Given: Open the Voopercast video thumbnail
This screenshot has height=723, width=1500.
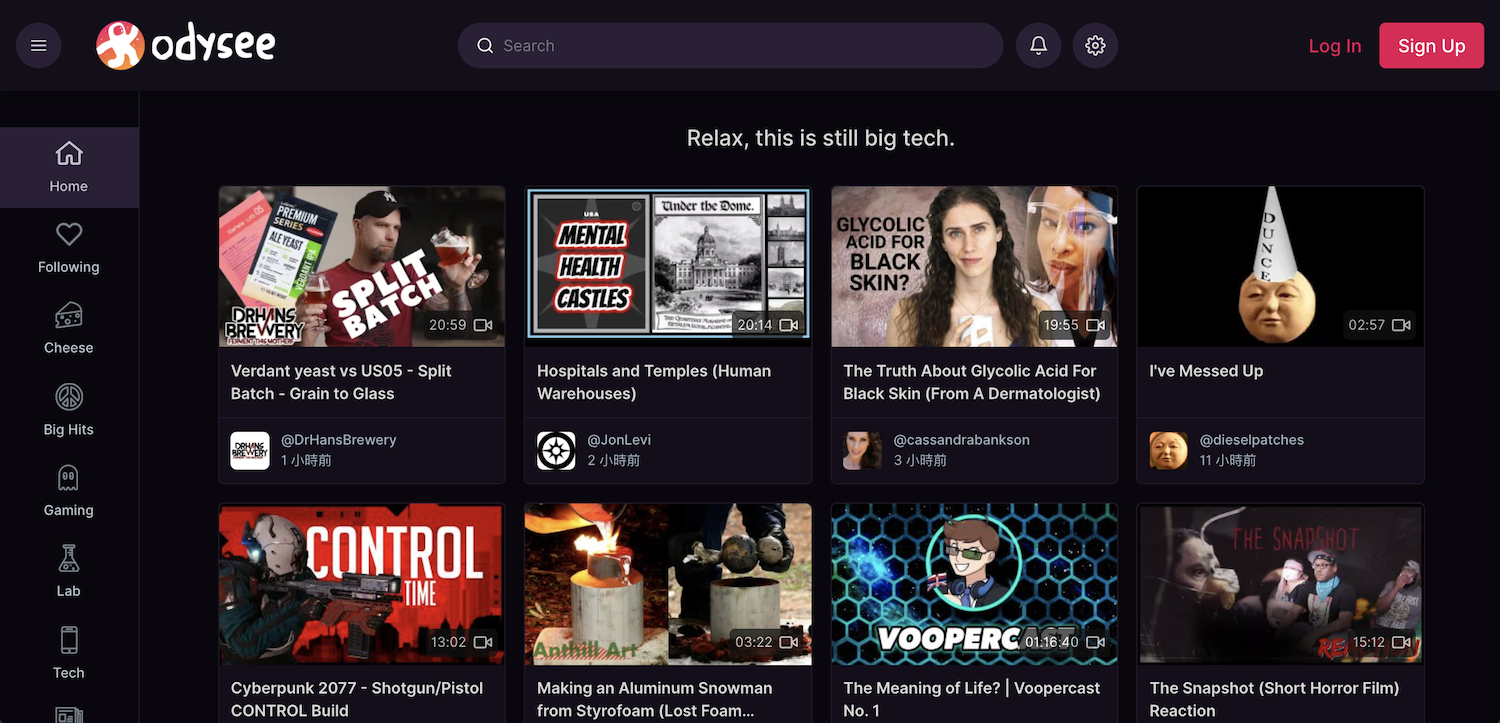Looking at the screenshot, I should [x=974, y=584].
